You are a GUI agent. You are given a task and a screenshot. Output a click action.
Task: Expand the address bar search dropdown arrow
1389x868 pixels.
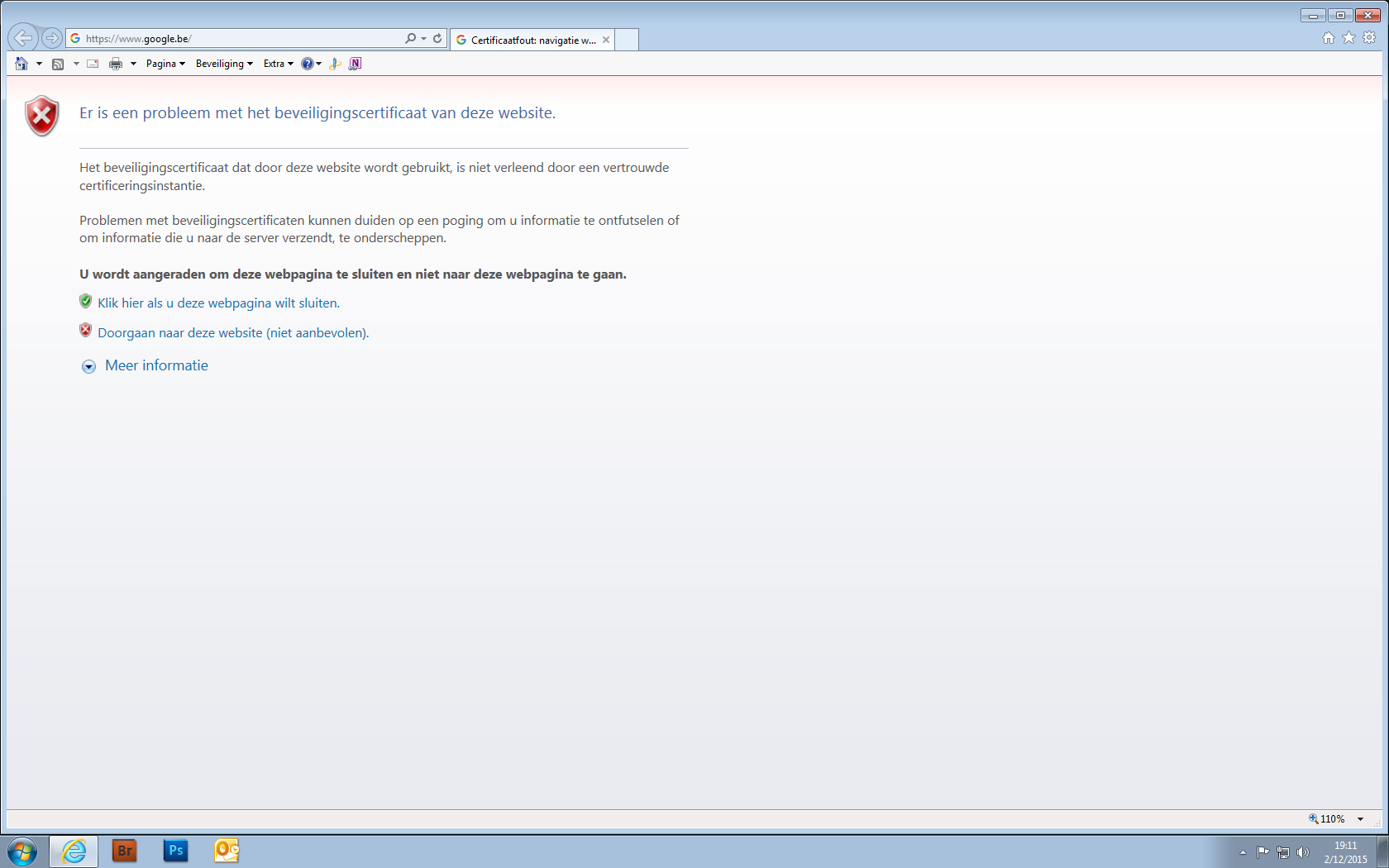[x=424, y=38]
